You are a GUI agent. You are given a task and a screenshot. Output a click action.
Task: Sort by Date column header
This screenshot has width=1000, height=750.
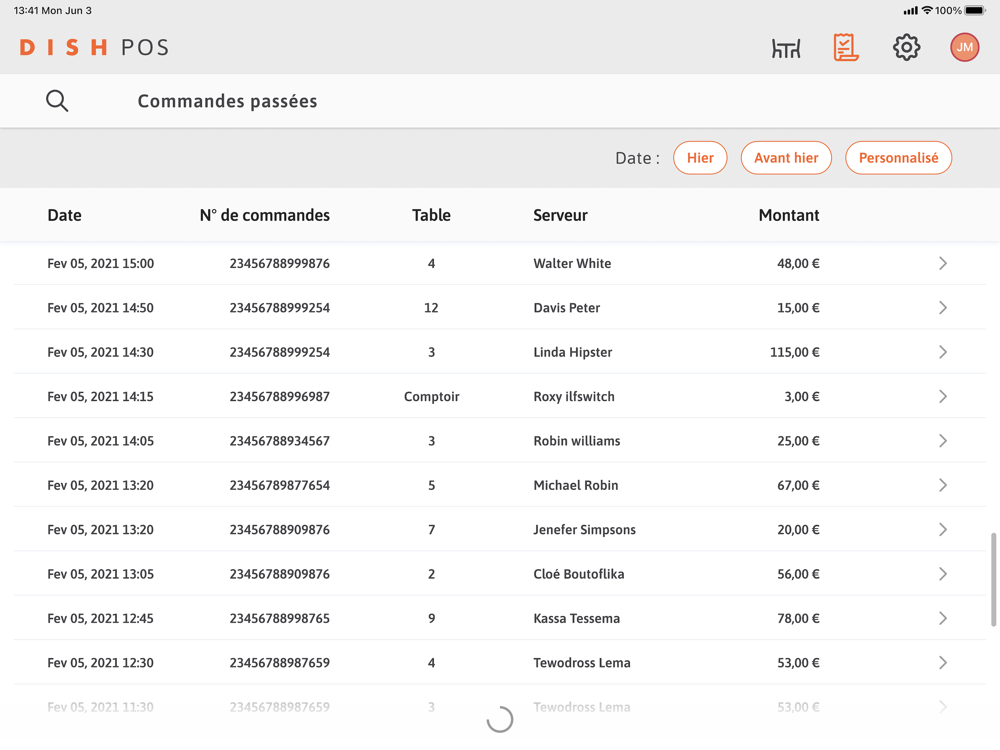point(64,215)
